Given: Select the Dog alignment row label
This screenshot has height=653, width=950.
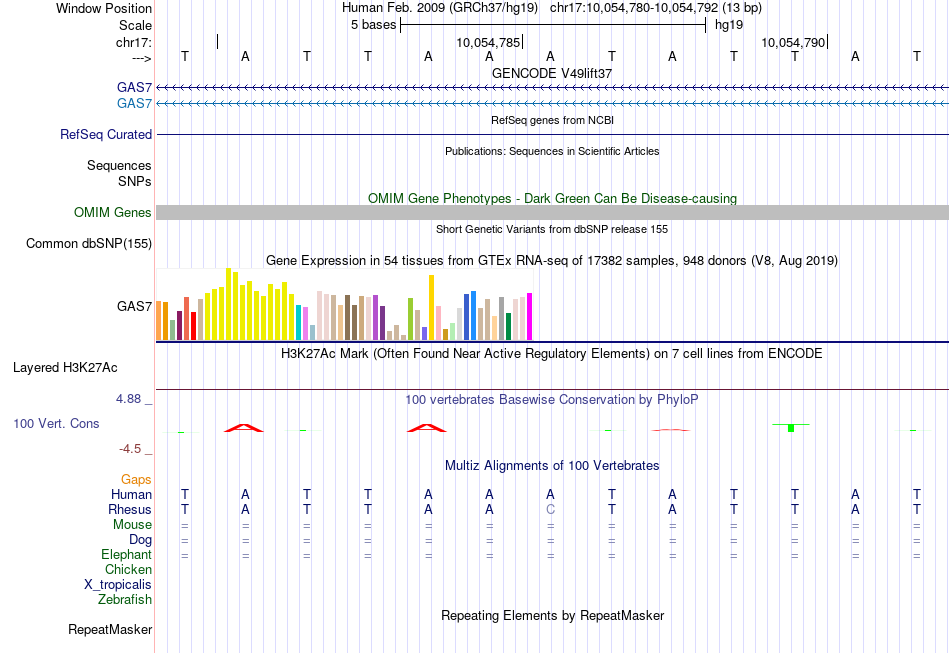Looking at the screenshot, I should [140, 540].
